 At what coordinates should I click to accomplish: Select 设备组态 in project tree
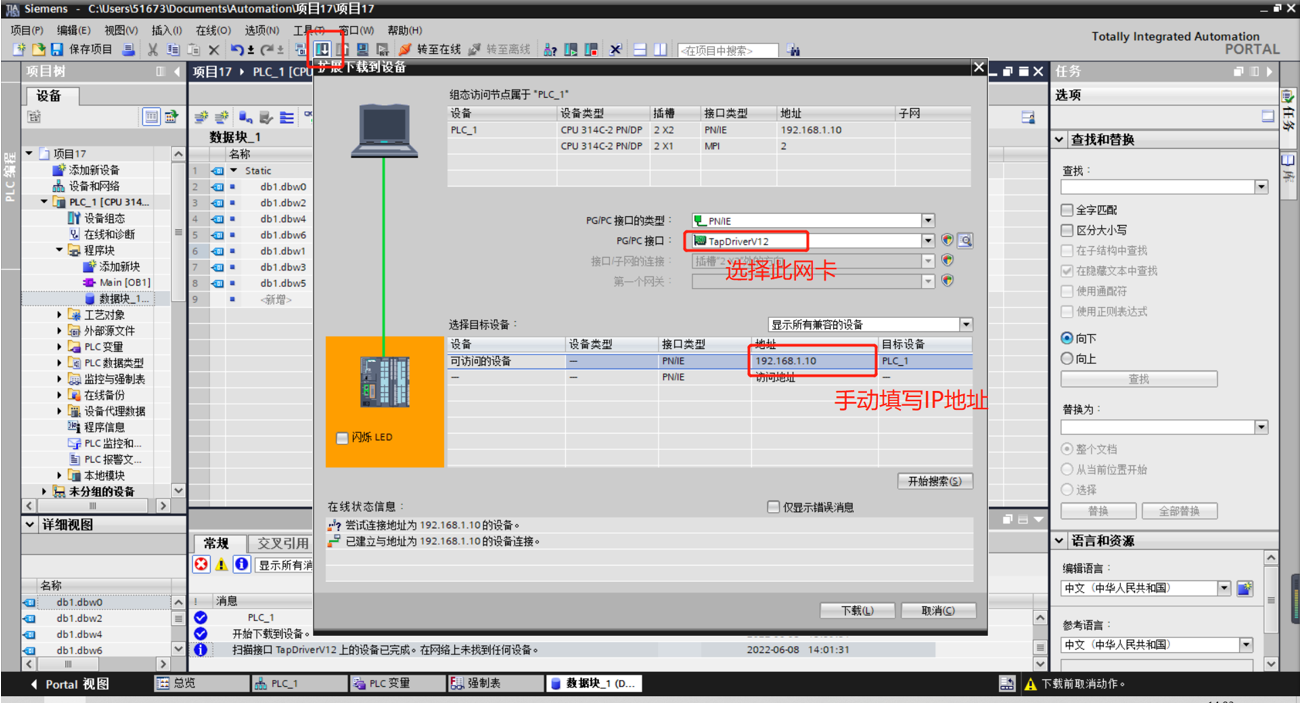click(104, 218)
